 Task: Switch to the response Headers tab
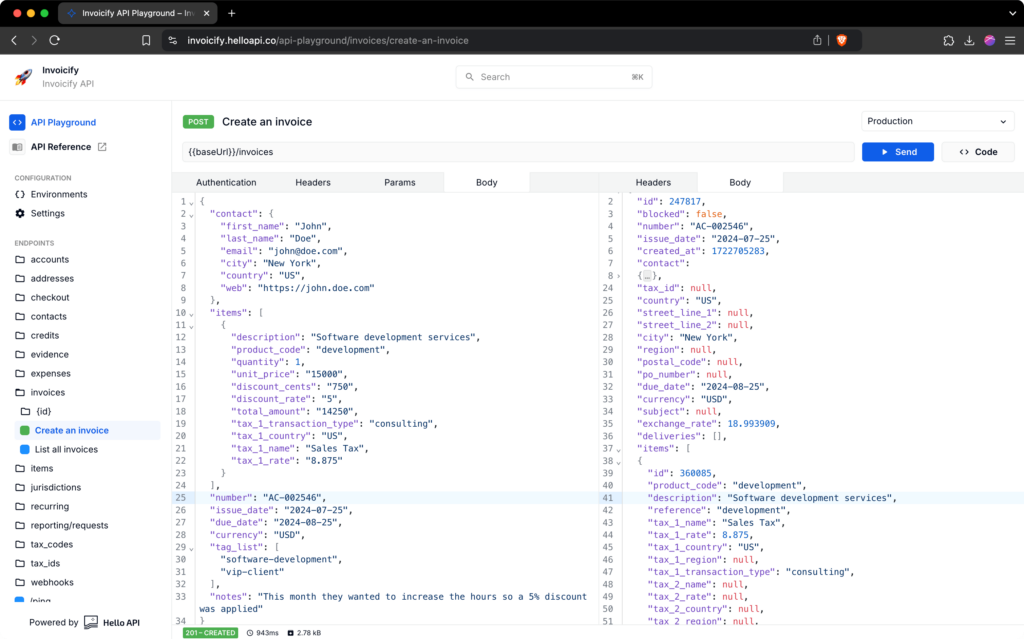point(653,182)
